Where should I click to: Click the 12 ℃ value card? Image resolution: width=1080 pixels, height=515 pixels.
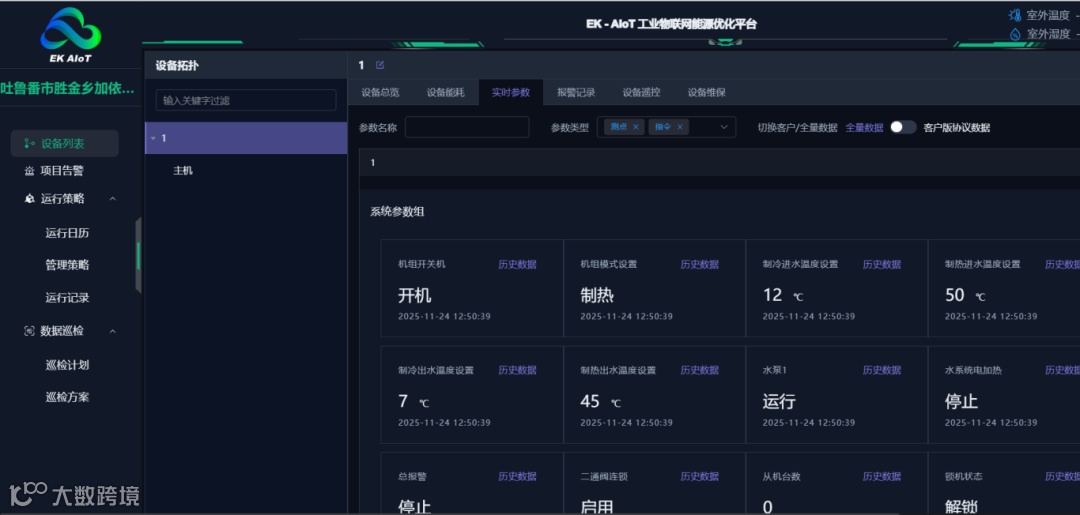pos(837,288)
